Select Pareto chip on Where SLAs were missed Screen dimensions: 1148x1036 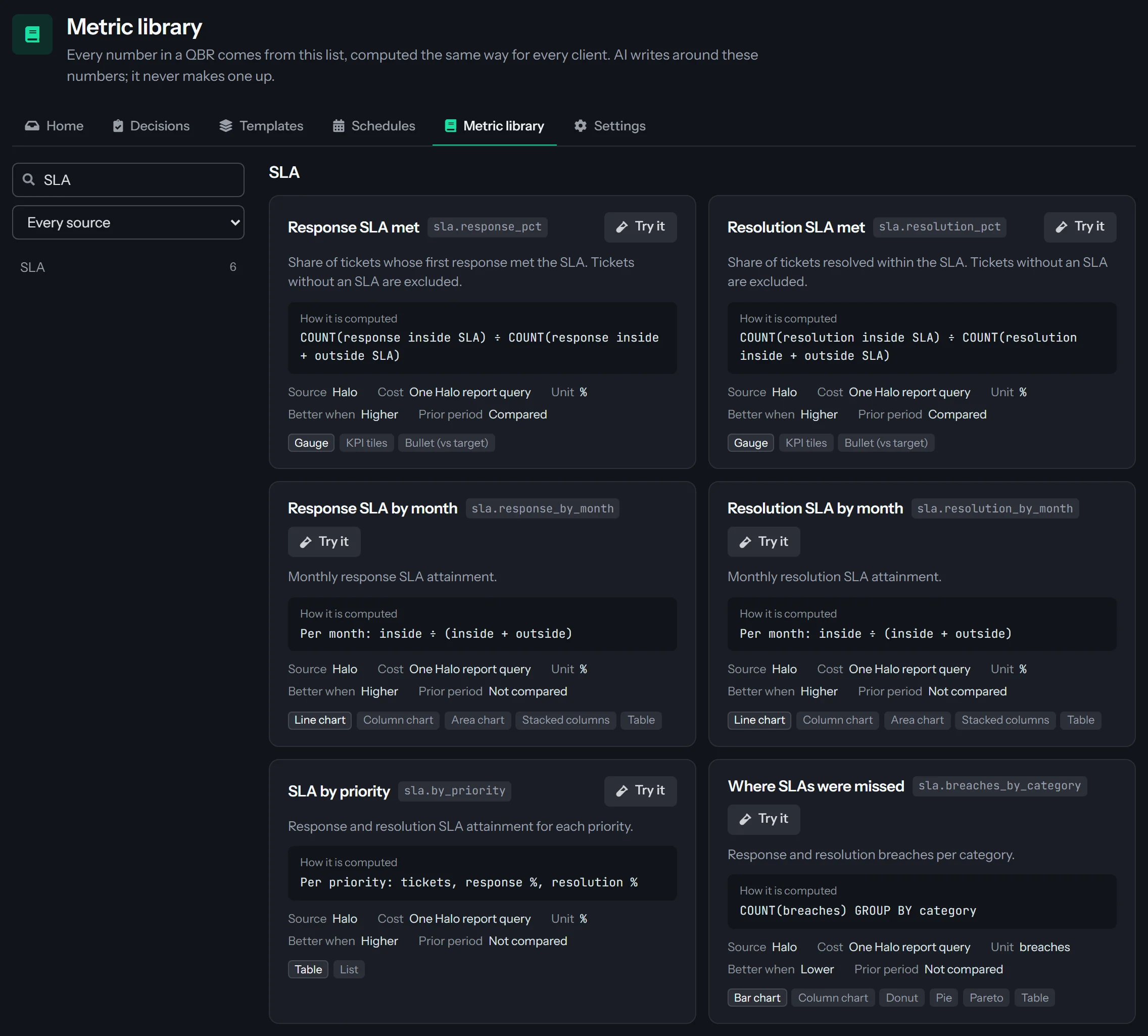coord(986,998)
